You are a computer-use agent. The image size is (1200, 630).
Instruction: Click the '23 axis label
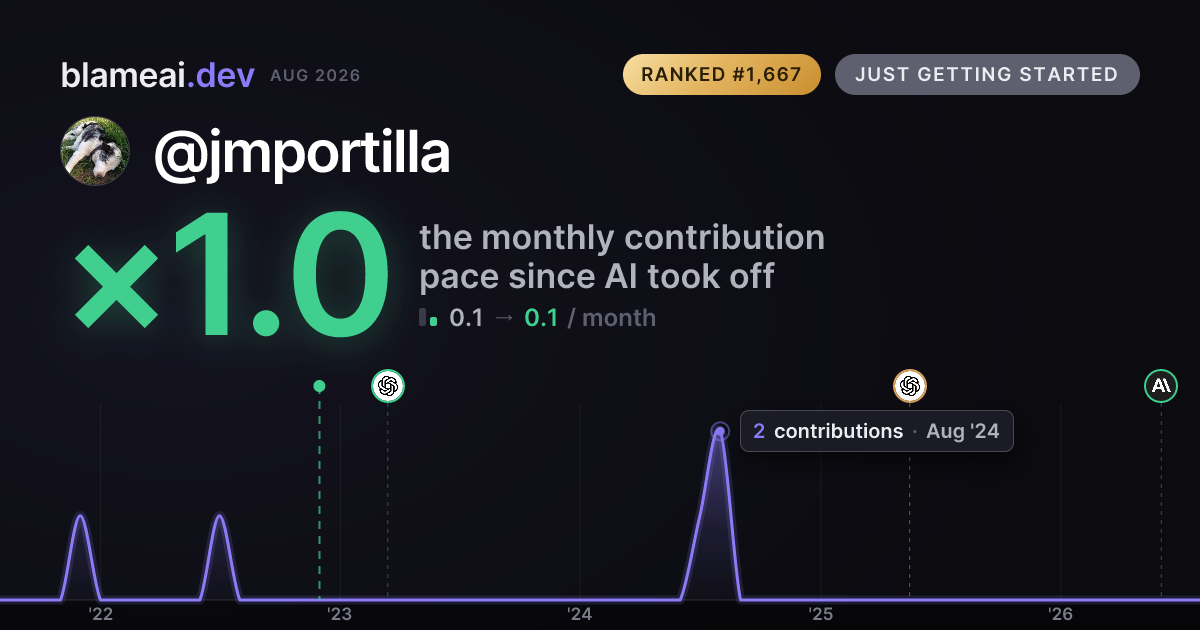point(340,613)
